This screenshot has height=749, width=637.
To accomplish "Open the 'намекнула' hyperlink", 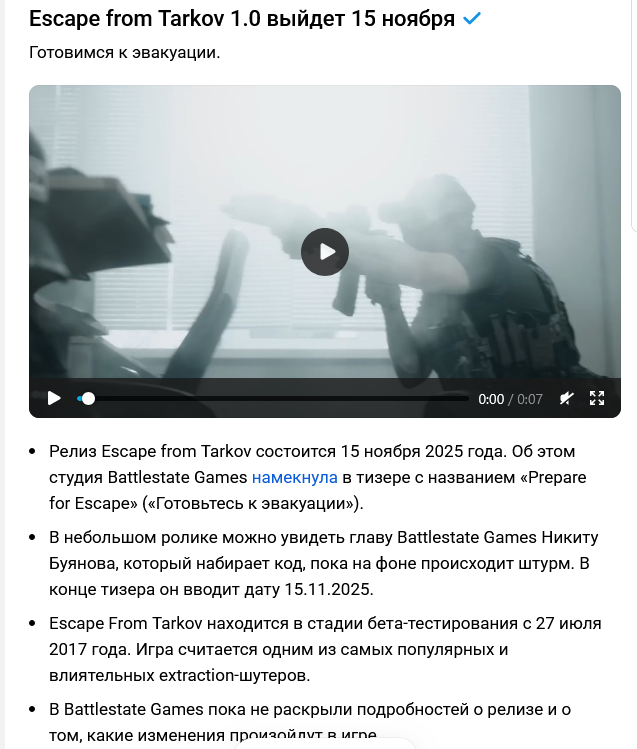I will coord(295,477).
